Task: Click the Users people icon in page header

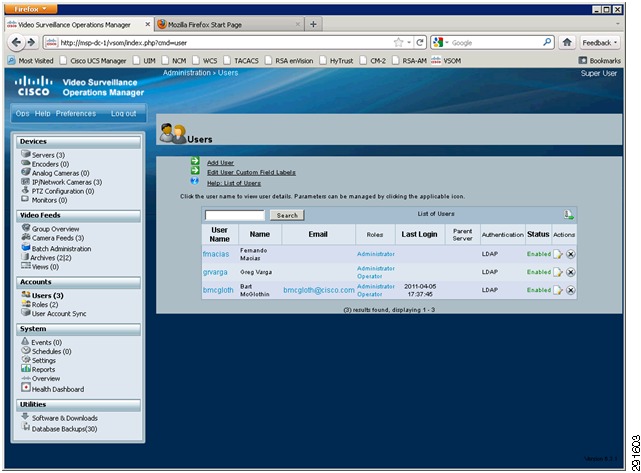Action: [173, 133]
